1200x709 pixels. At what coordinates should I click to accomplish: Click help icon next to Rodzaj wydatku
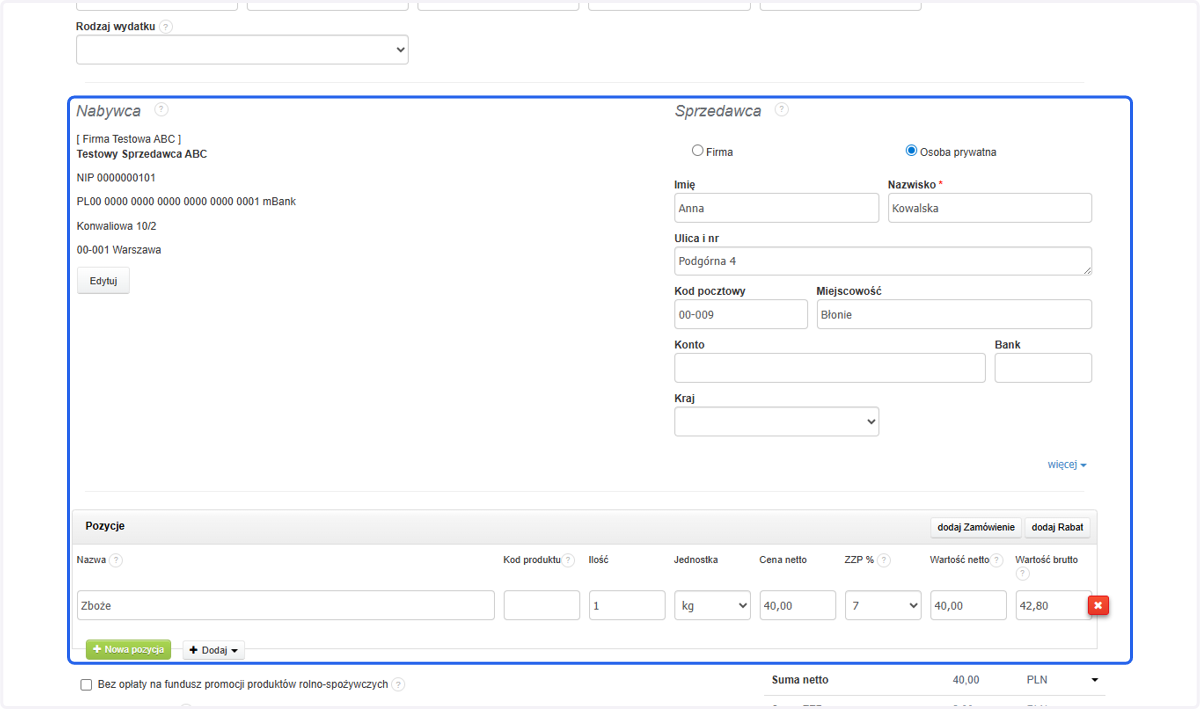[166, 27]
